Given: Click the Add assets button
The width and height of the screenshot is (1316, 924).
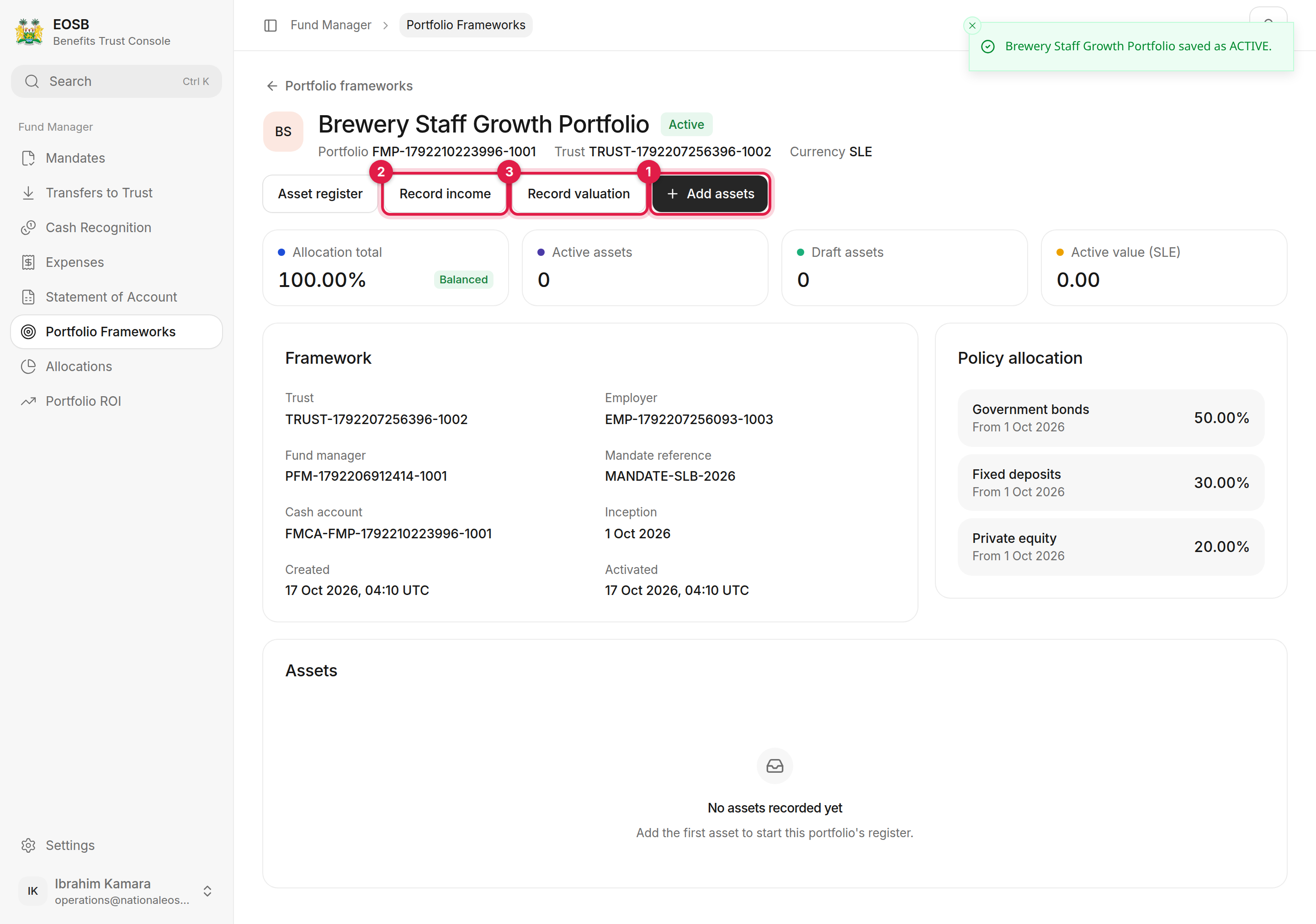Looking at the screenshot, I should [x=710, y=194].
